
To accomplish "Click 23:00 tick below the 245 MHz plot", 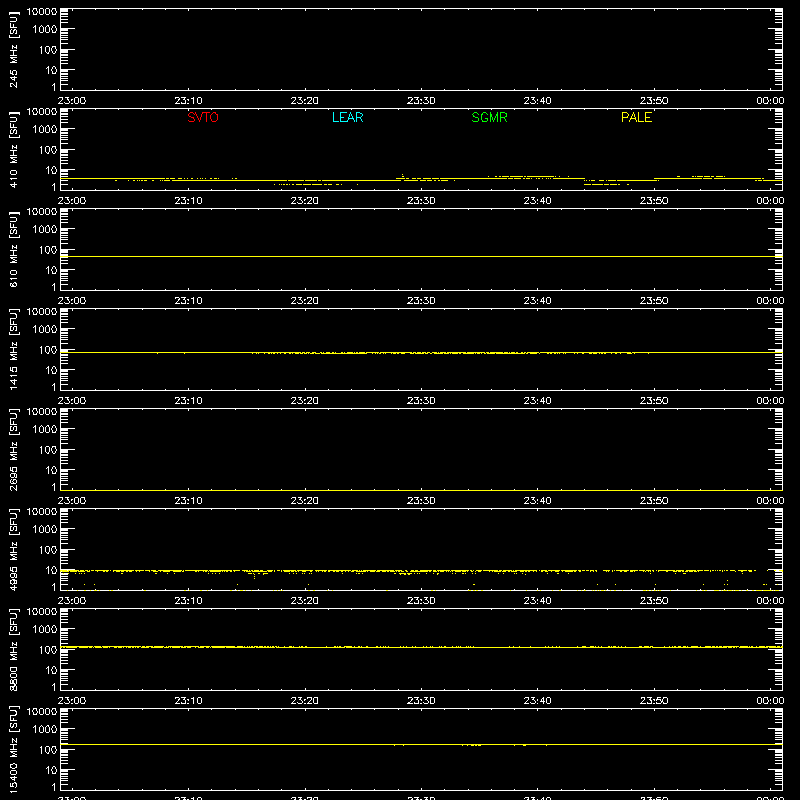I will (71, 101).
